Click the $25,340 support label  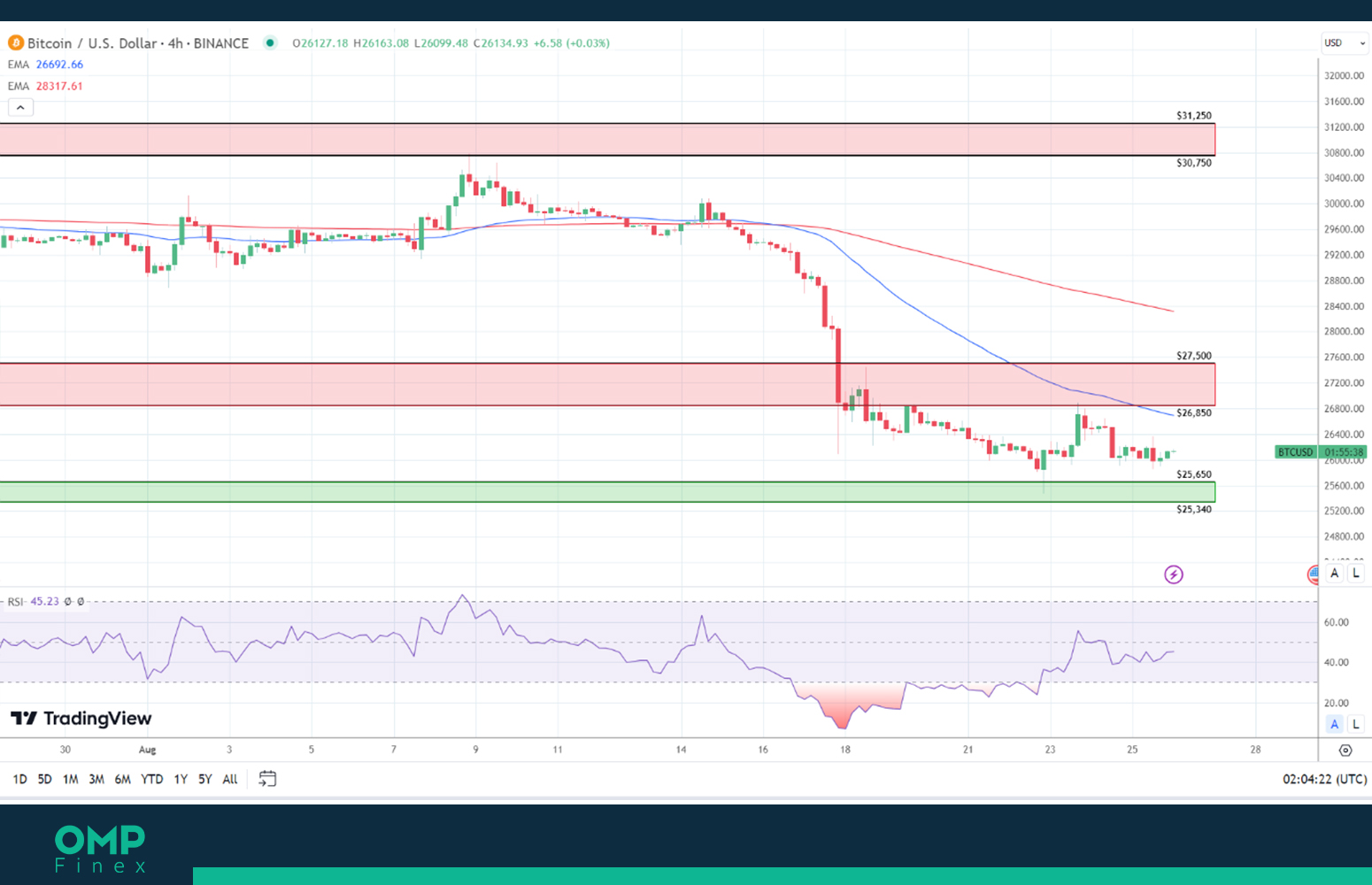point(1194,509)
